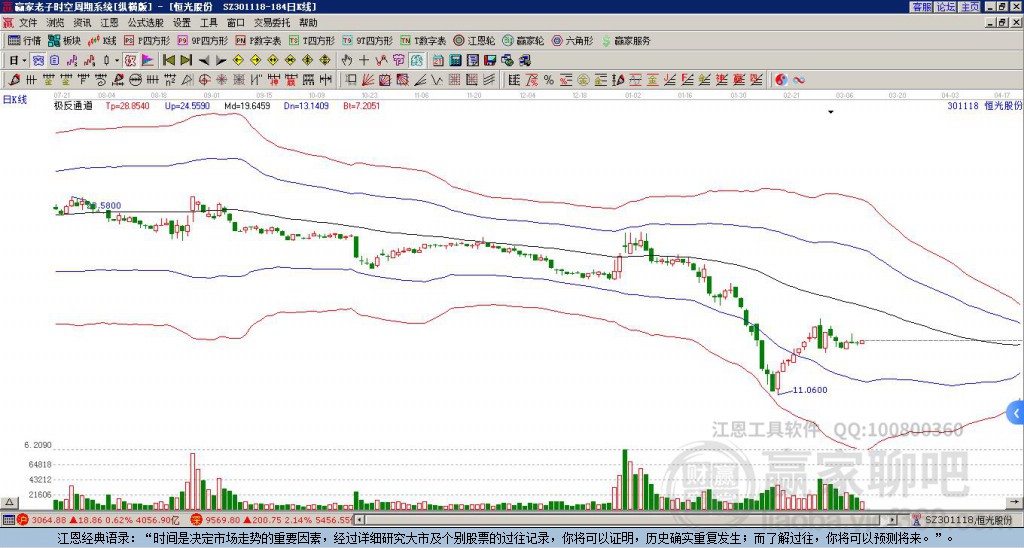The image size is (1024, 548).
Task: Click the Md=19.6459 value
Action: tap(248, 105)
